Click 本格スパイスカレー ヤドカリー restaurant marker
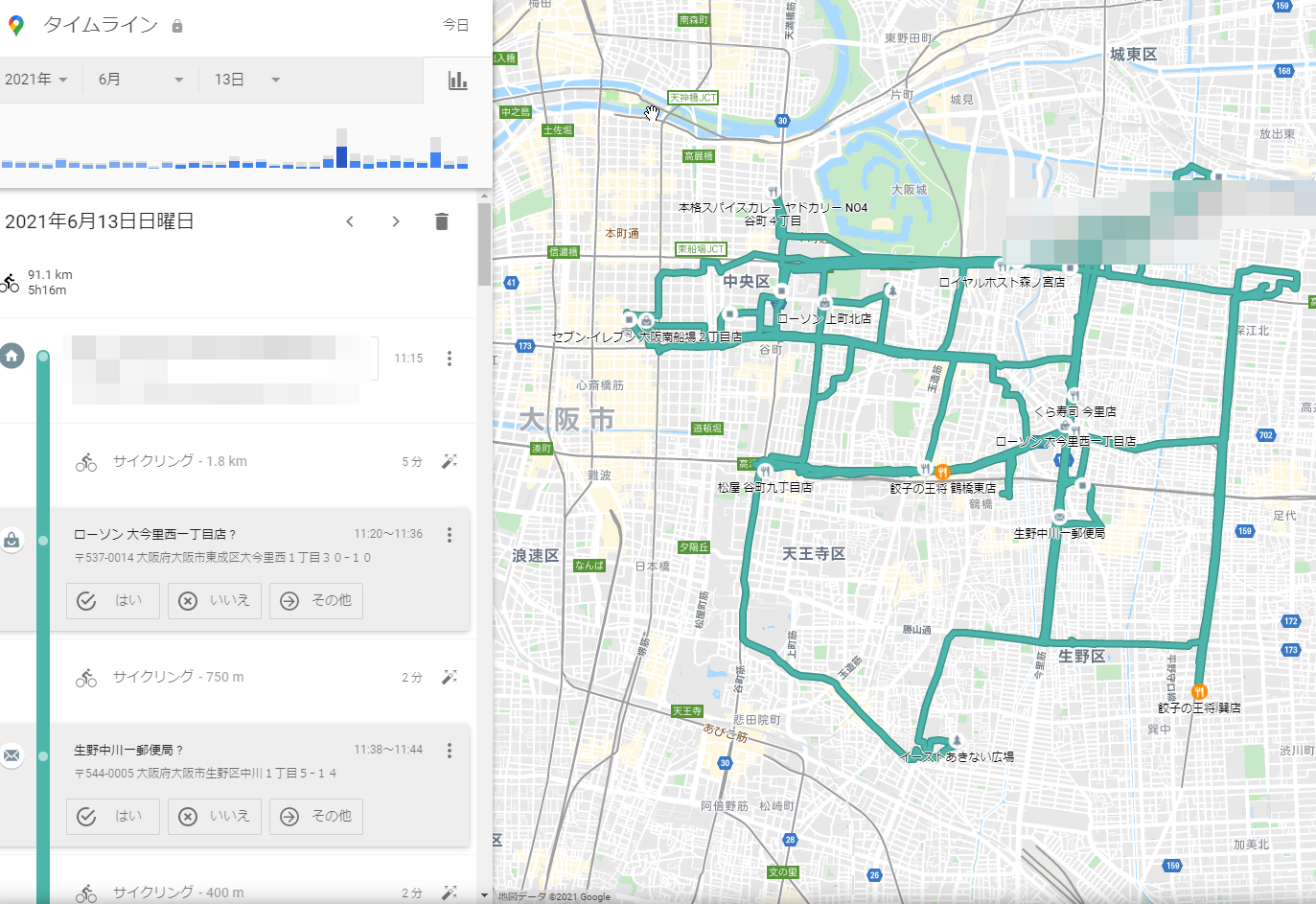This screenshot has height=904, width=1316. (x=773, y=192)
